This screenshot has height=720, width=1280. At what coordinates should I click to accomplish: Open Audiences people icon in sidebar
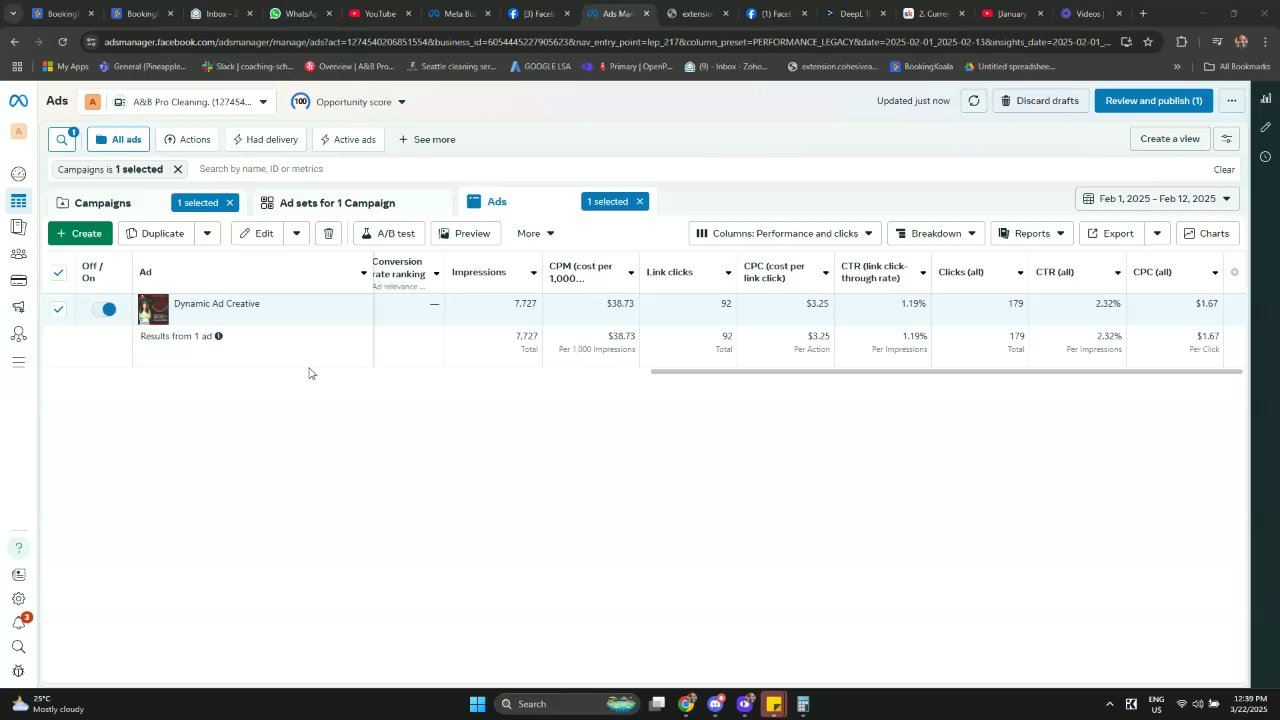(18, 254)
